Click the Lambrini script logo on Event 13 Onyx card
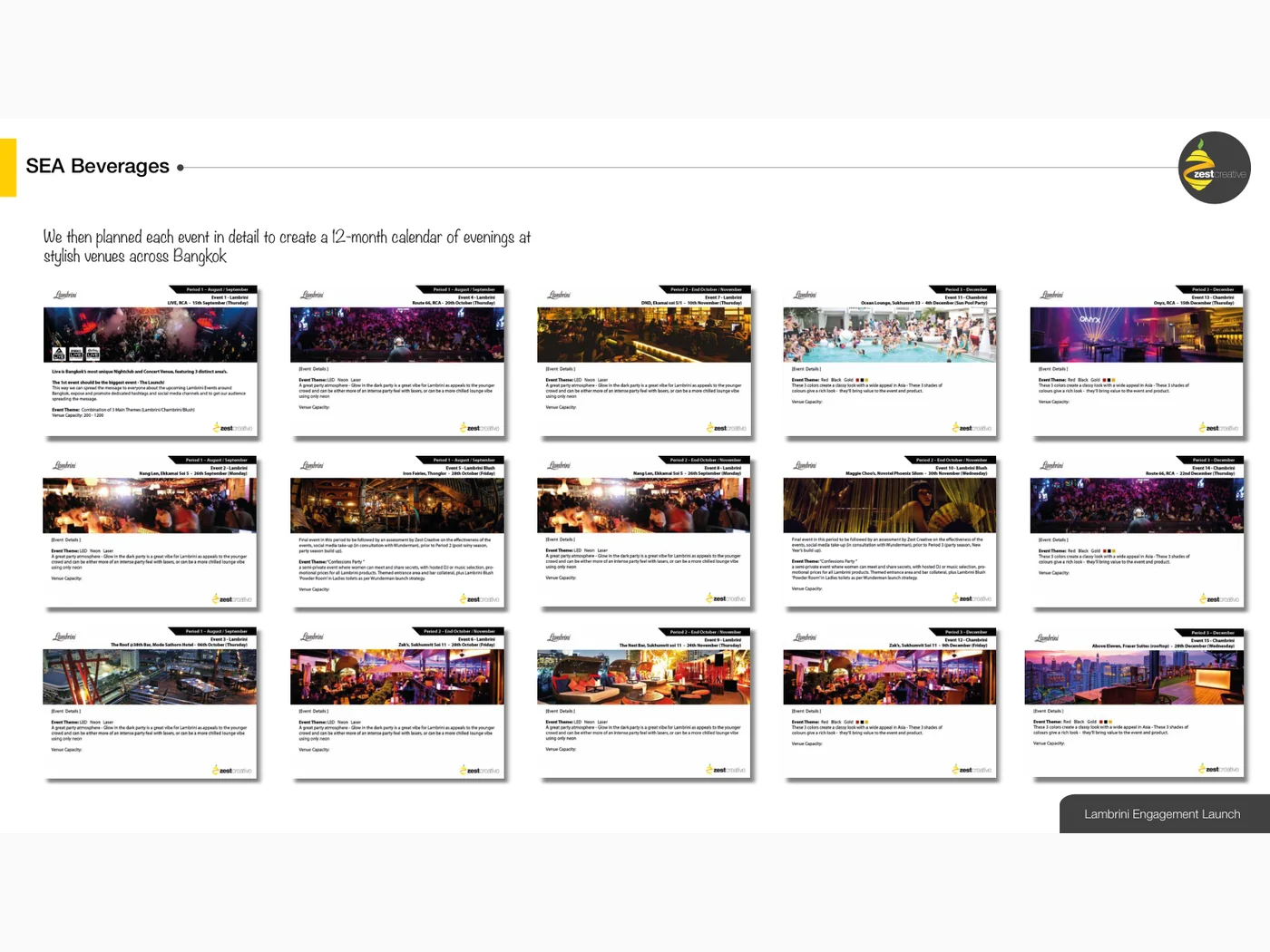This screenshot has height=952, width=1270. coord(1052,295)
